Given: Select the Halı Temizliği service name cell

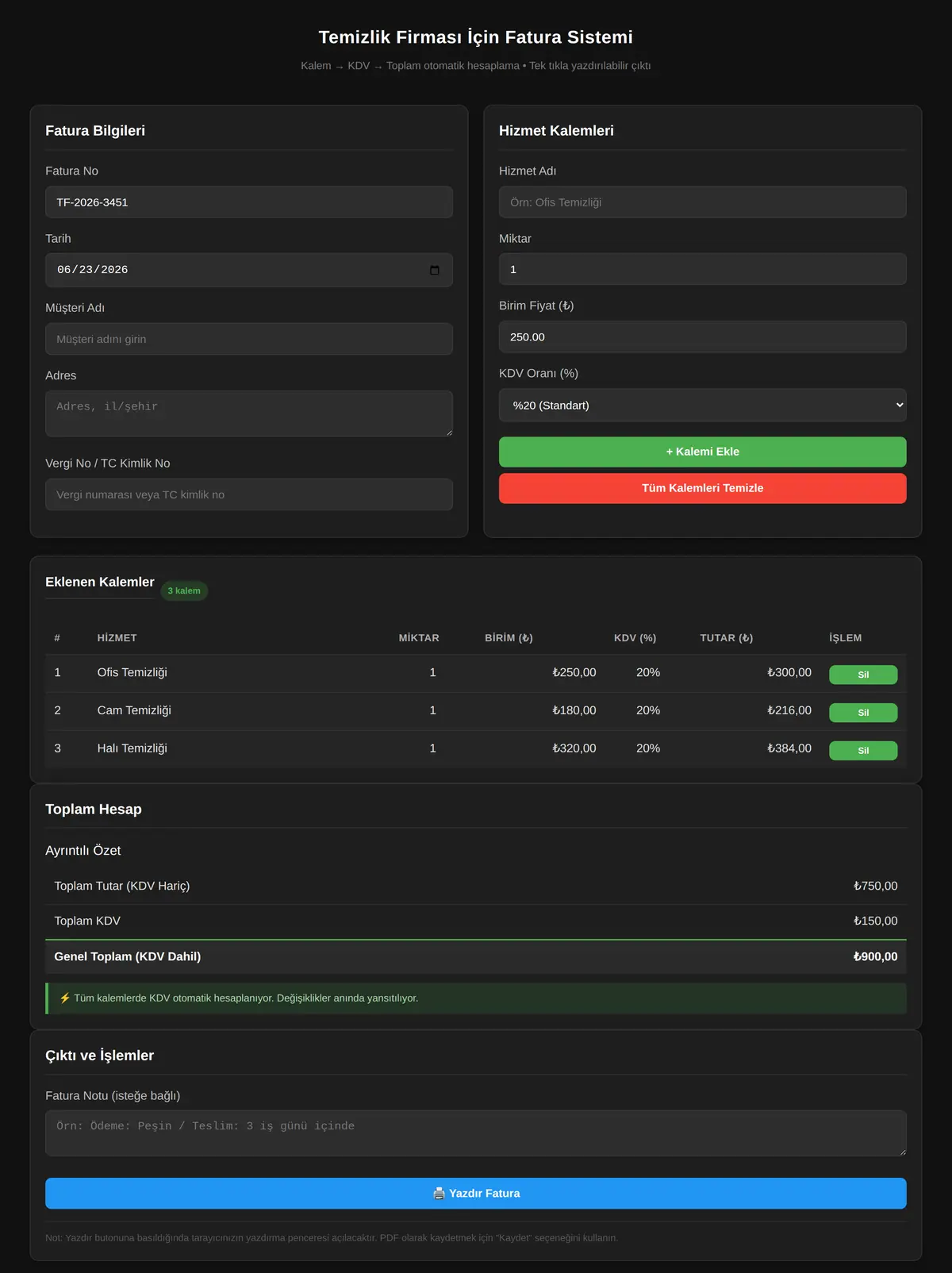Looking at the screenshot, I should [132, 748].
